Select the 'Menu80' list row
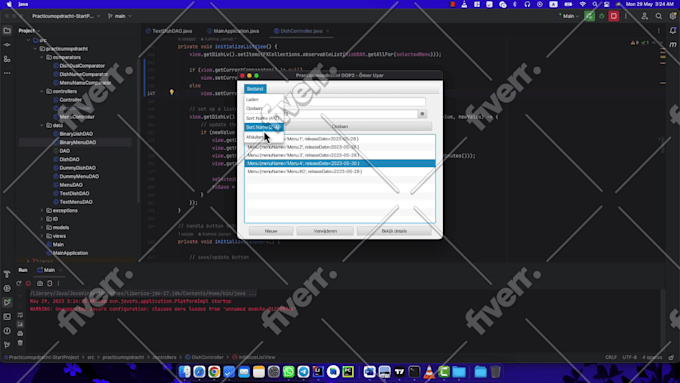This screenshot has width=680, height=383. [x=340, y=171]
